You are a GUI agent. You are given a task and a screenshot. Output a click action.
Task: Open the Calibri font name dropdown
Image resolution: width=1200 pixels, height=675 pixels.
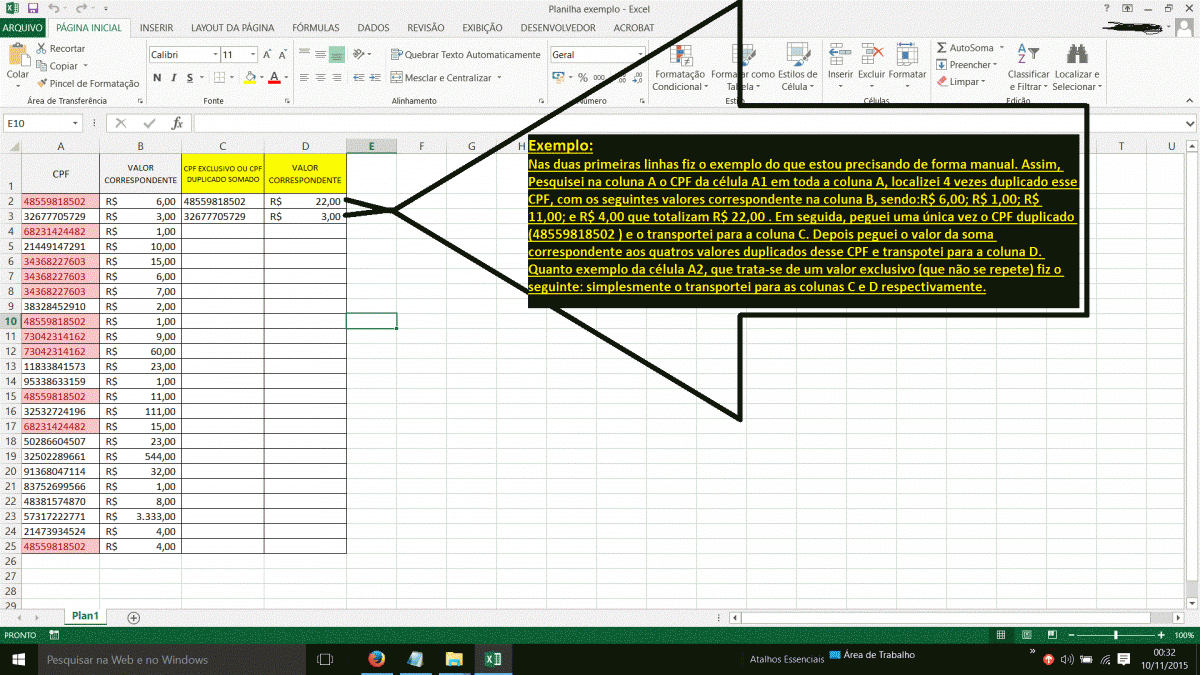click(214, 55)
